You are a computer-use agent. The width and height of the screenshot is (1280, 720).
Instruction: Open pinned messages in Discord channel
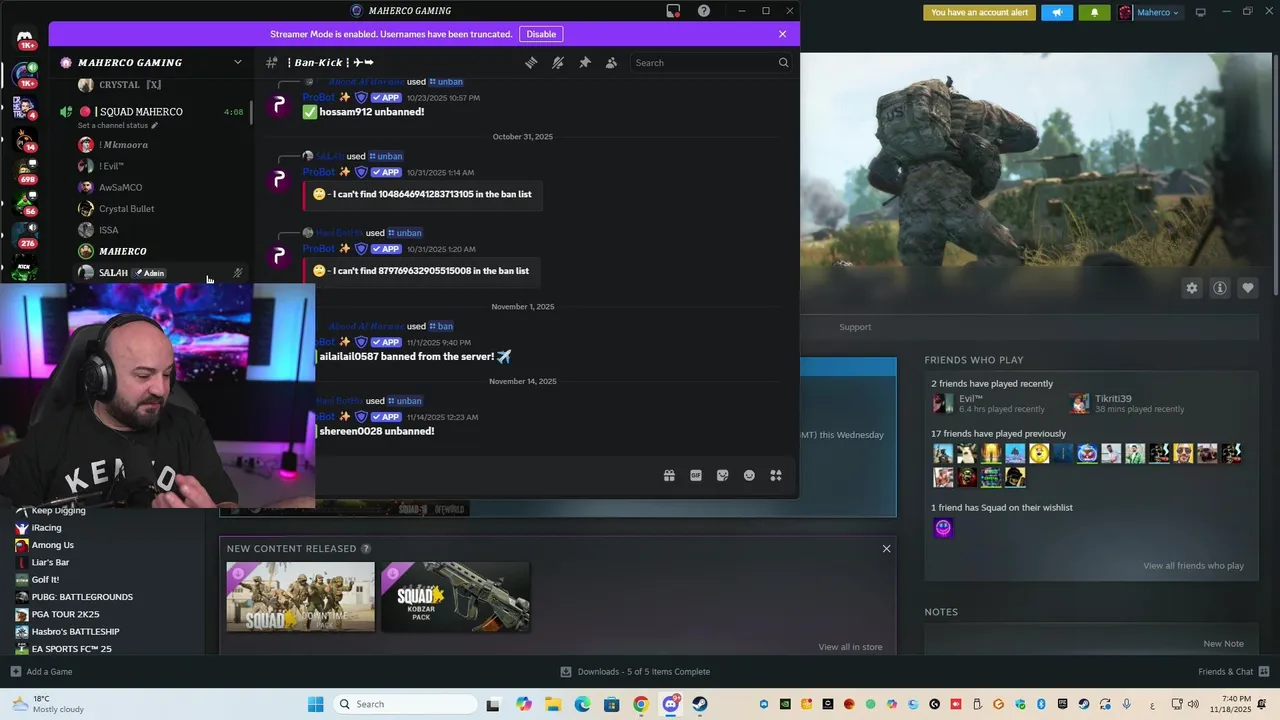pyautogui.click(x=585, y=62)
